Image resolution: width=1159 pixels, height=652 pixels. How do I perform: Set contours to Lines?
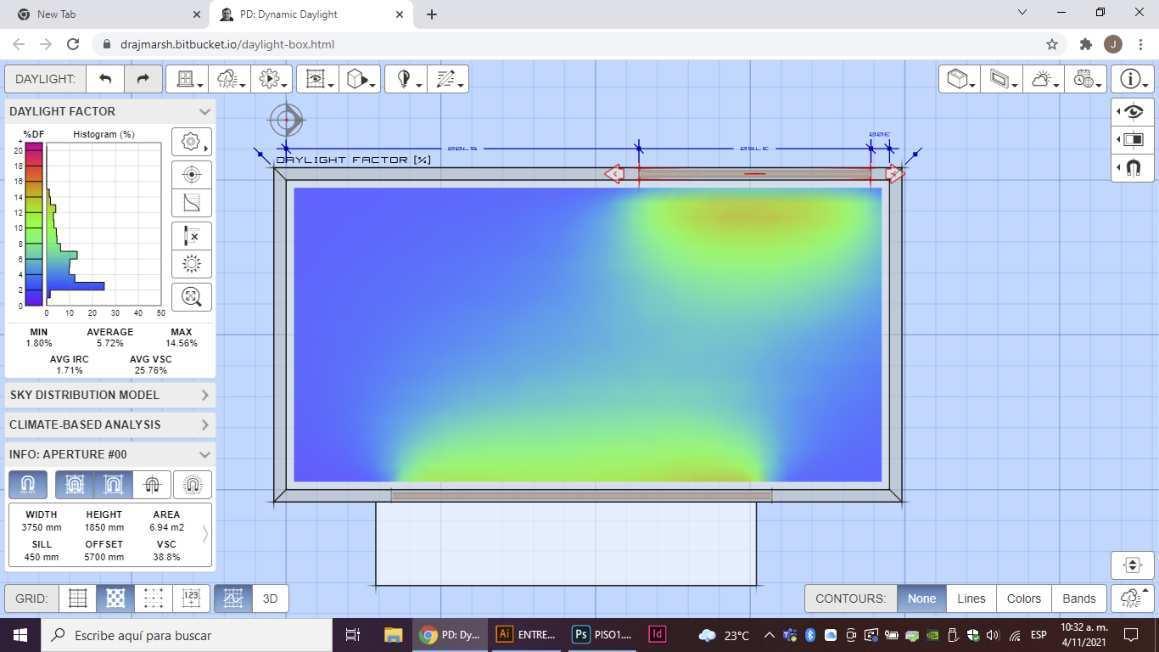(971, 599)
